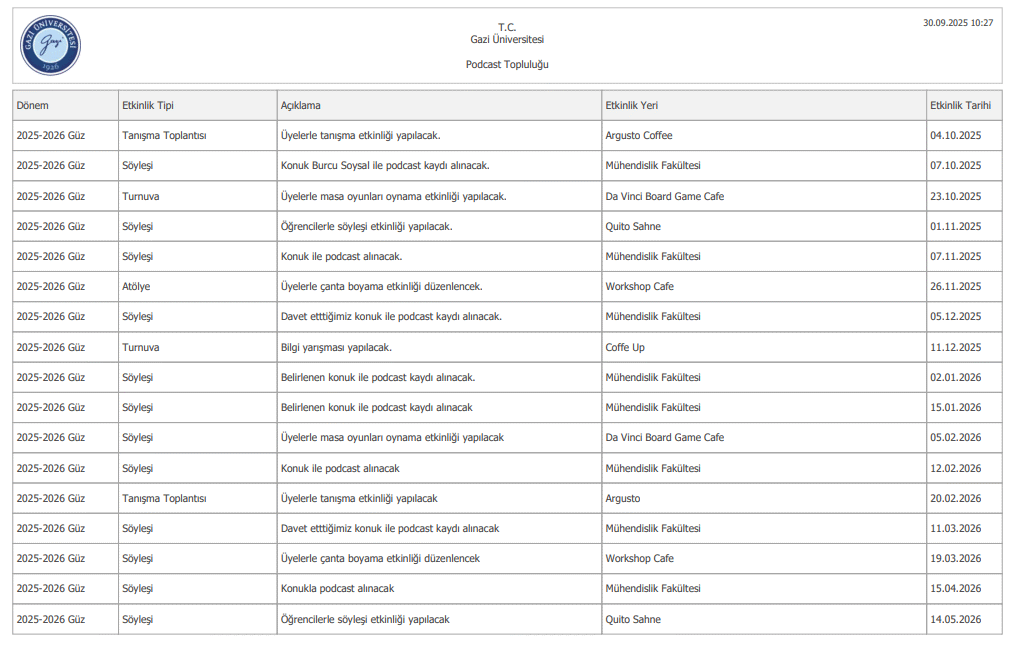The height and width of the screenshot is (652, 1015).
Task: Click the Dönem column header
Action: tap(33, 105)
